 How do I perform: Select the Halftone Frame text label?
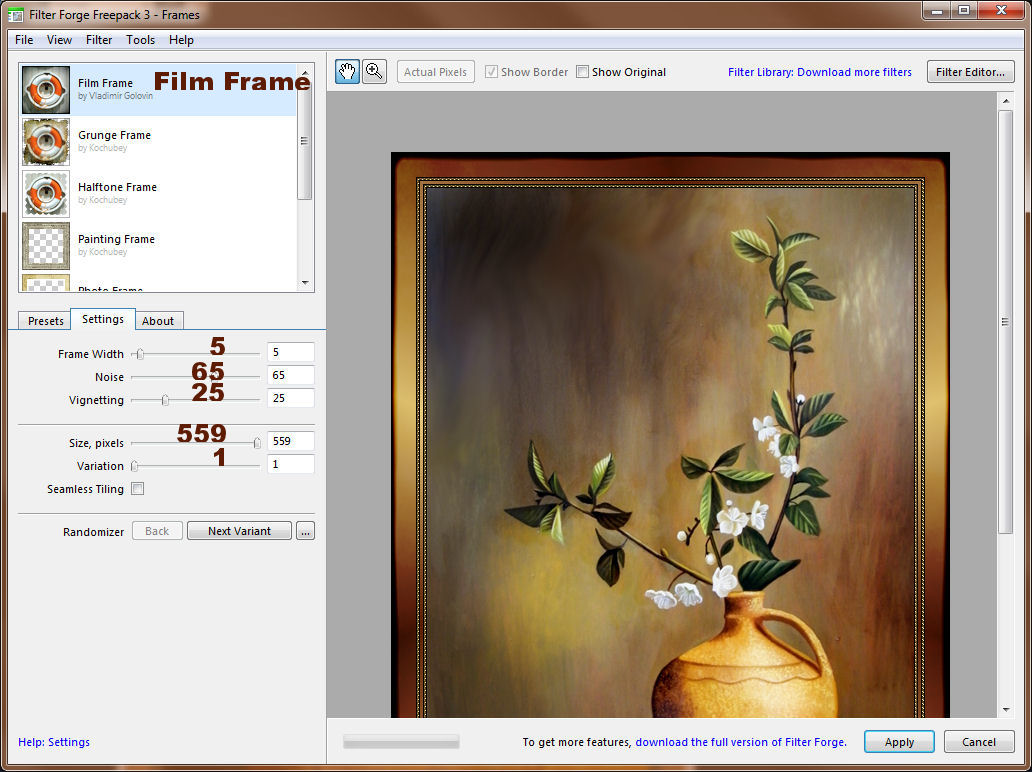(117, 187)
